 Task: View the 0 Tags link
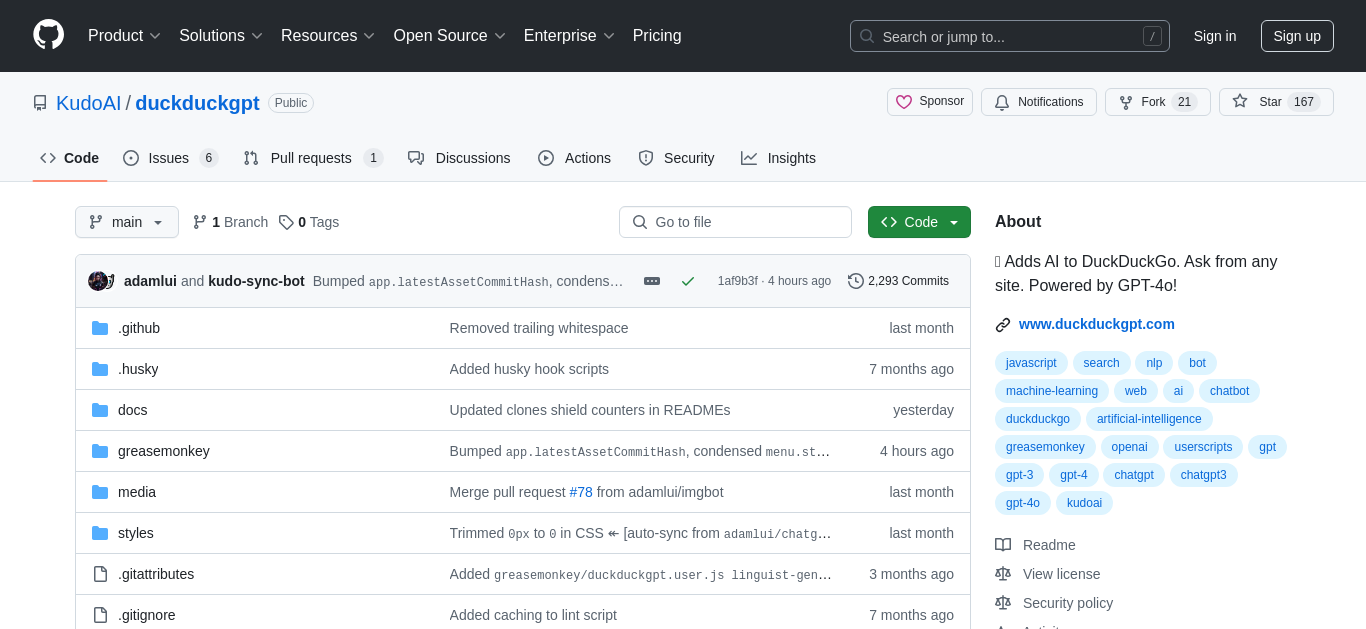coord(309,222)
